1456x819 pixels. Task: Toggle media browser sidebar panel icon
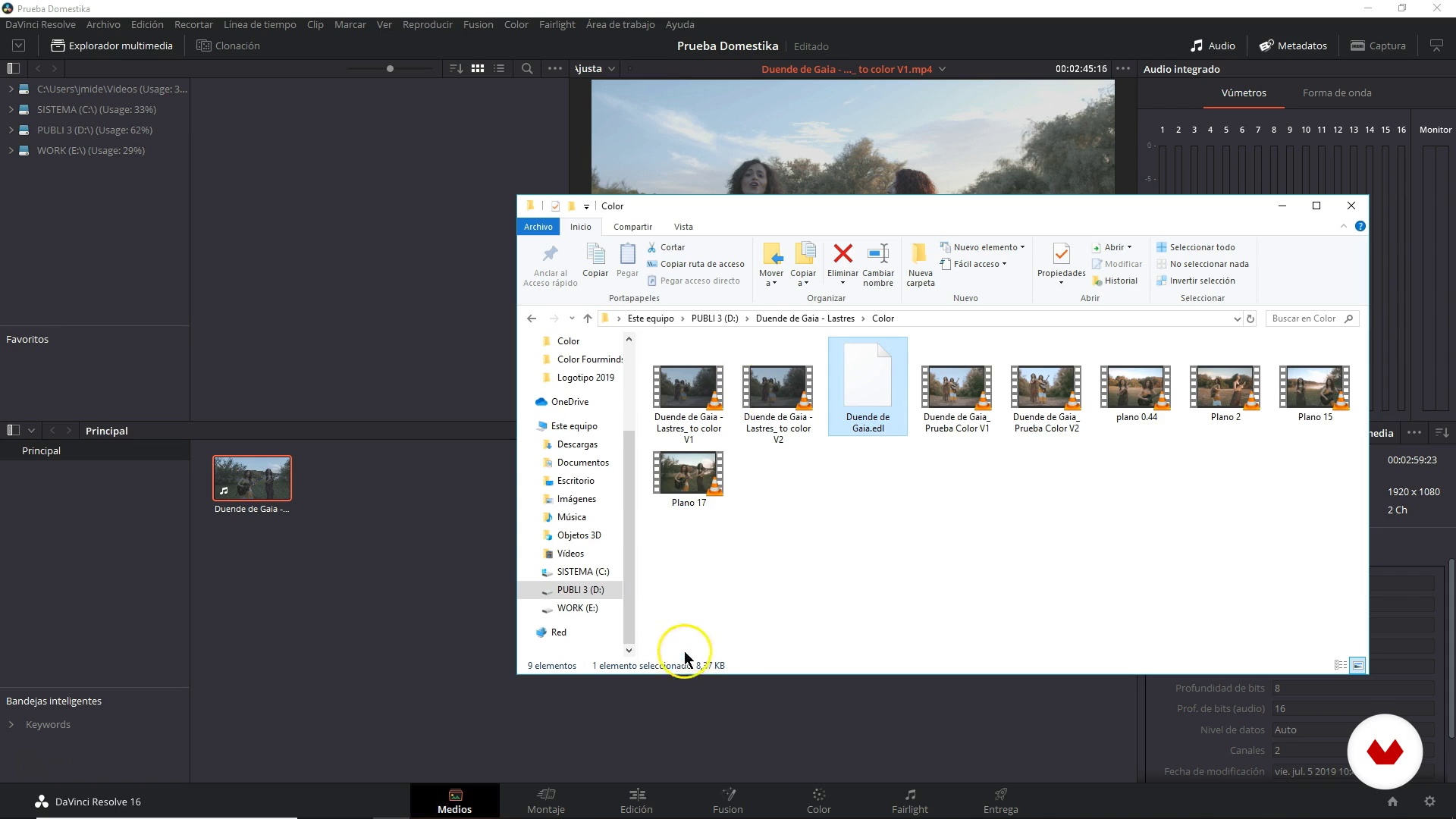(x=13, y=68)
